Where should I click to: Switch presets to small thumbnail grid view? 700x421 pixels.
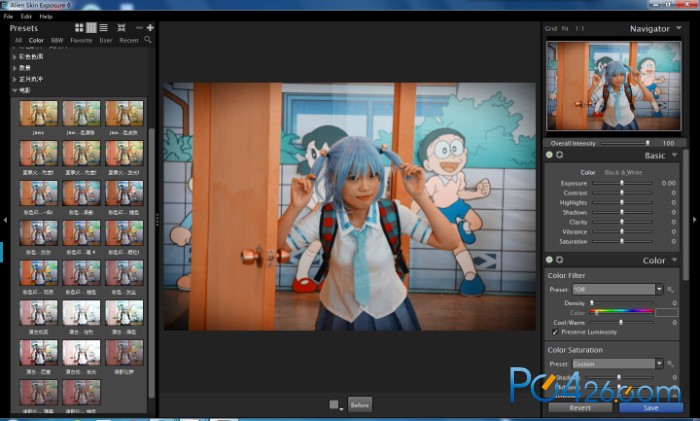coord(91,28)
